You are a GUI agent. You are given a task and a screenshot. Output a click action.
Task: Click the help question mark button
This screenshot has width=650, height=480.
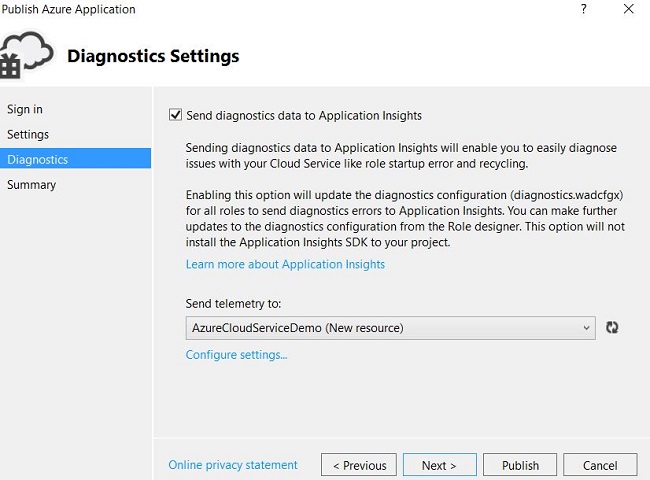pyautogui.click(x=583, y=9)
